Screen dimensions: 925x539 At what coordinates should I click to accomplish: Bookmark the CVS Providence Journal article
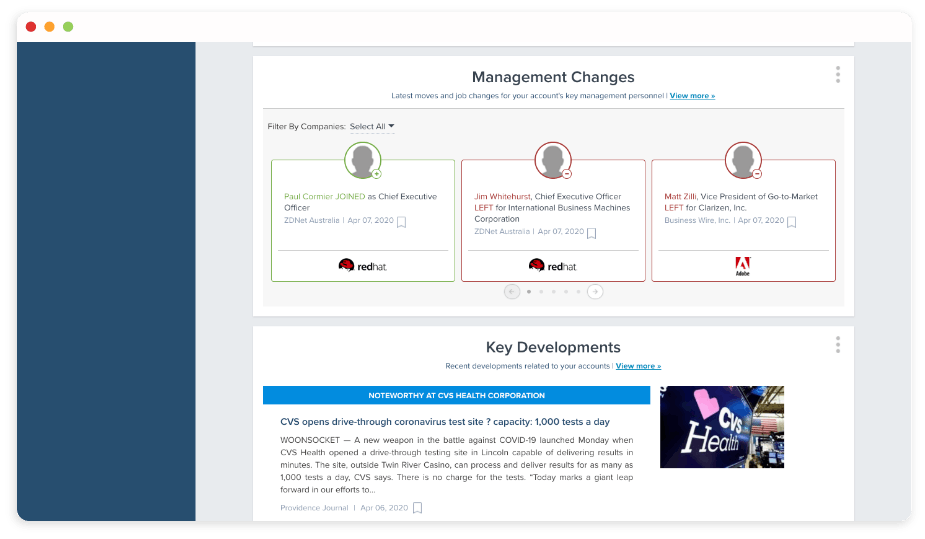[x=418, y=508]
